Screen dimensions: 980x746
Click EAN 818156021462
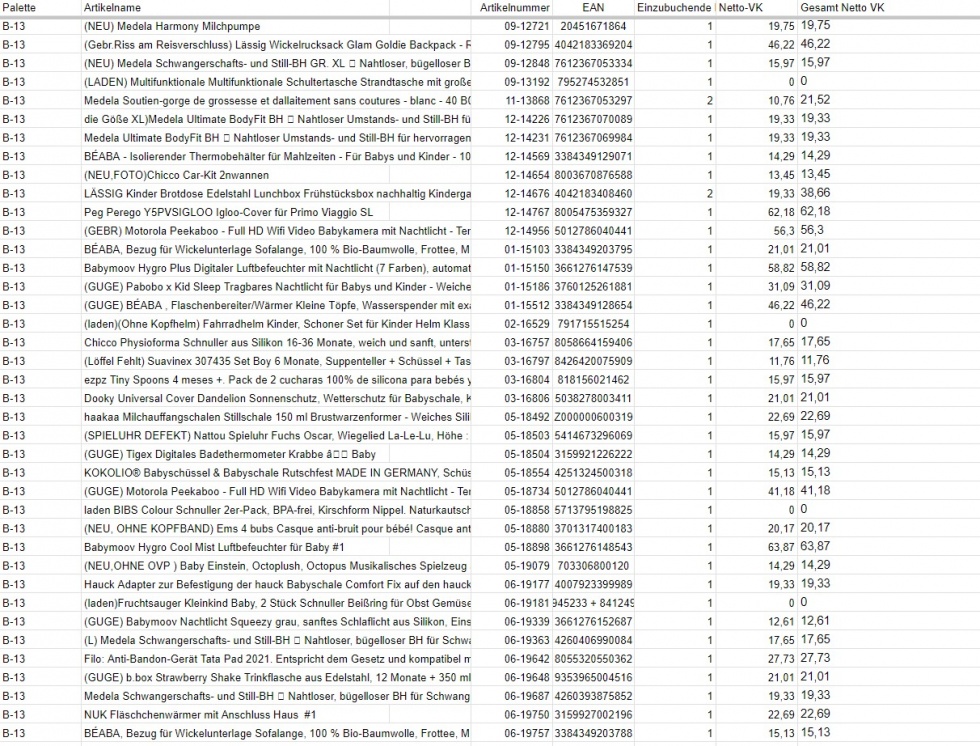(593, 380)
